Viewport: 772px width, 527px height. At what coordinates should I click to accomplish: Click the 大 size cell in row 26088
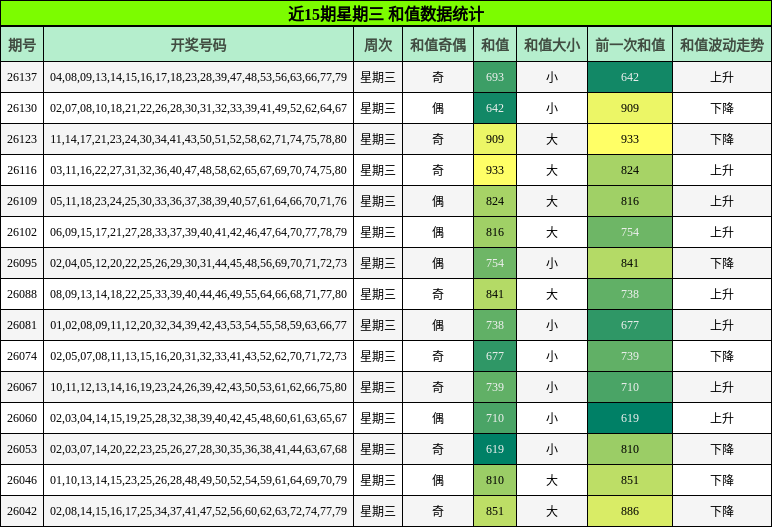552,294
